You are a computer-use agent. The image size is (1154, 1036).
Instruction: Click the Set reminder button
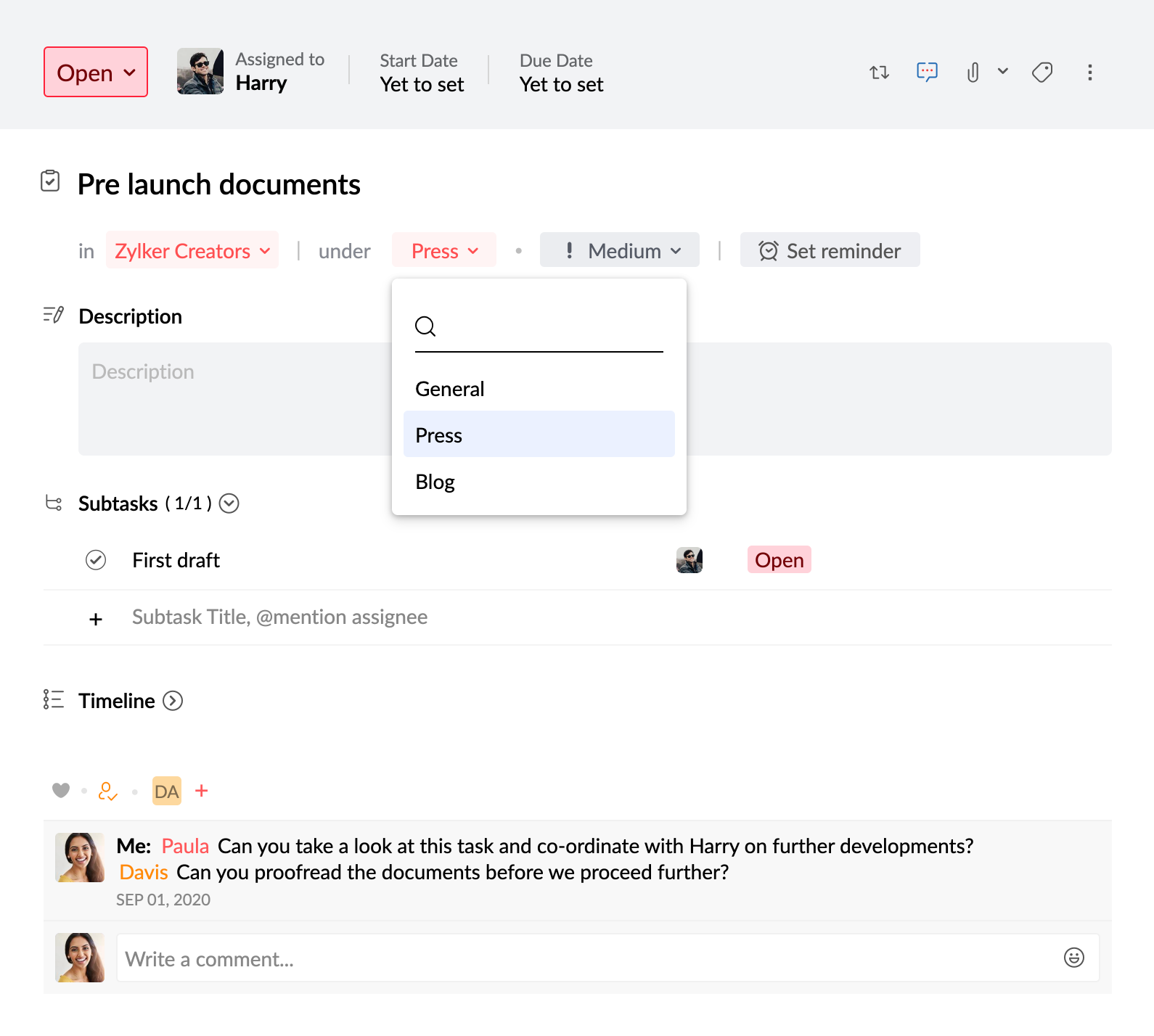830,251
